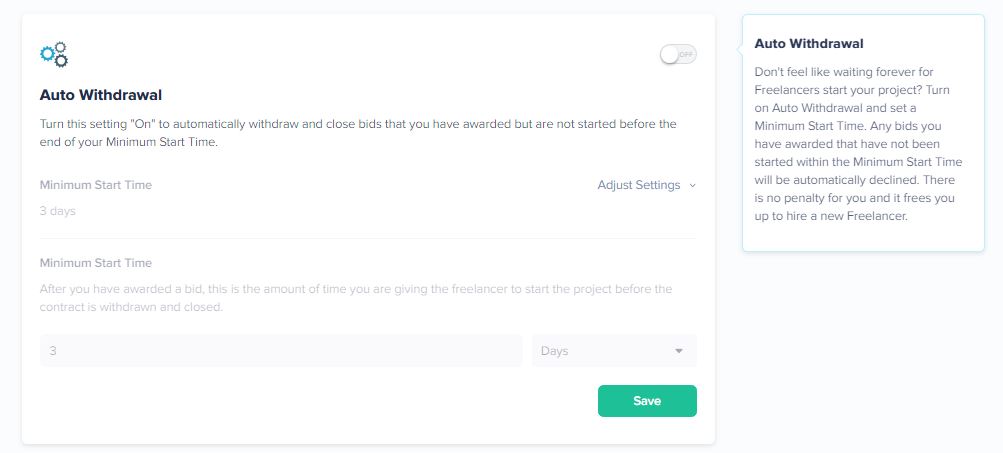The image size is (1003, 453).
Task: Click the Minimum Start Time heading below divider
Action: pos(96,263)
